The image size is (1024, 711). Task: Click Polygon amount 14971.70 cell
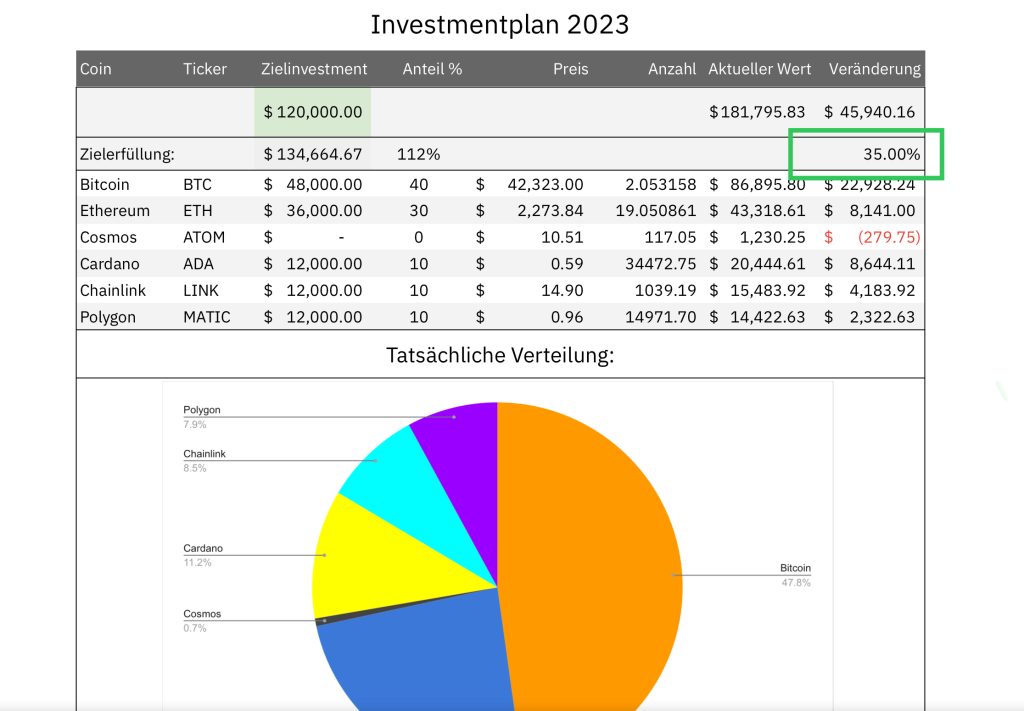point(660,317)
